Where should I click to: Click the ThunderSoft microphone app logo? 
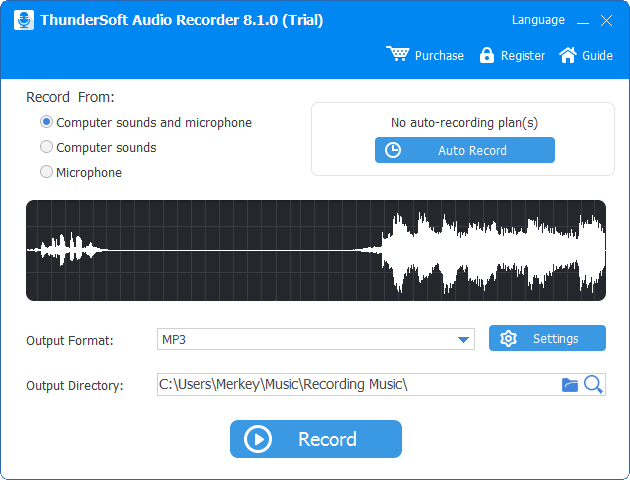24,20
